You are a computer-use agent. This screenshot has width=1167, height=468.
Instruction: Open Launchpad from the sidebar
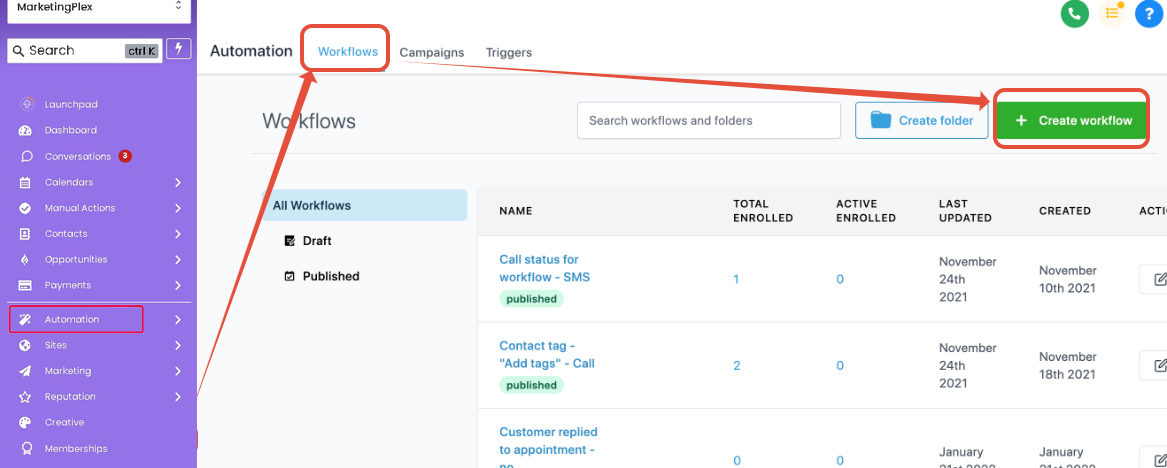pyautogui.click(x=70, y=104)
